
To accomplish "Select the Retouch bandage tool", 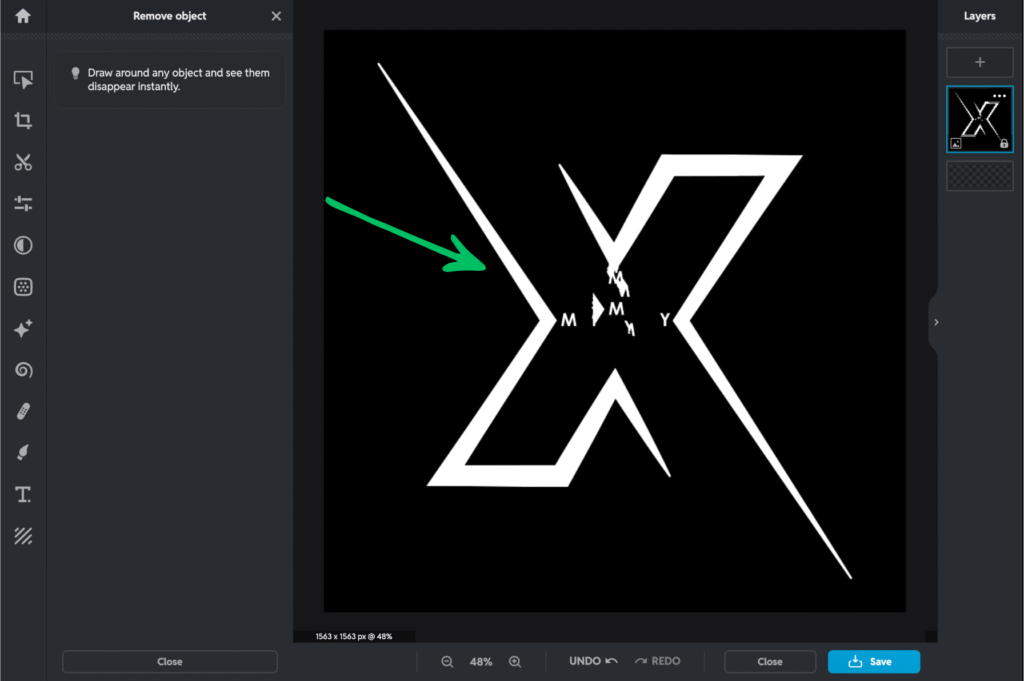I will (23, 411).
